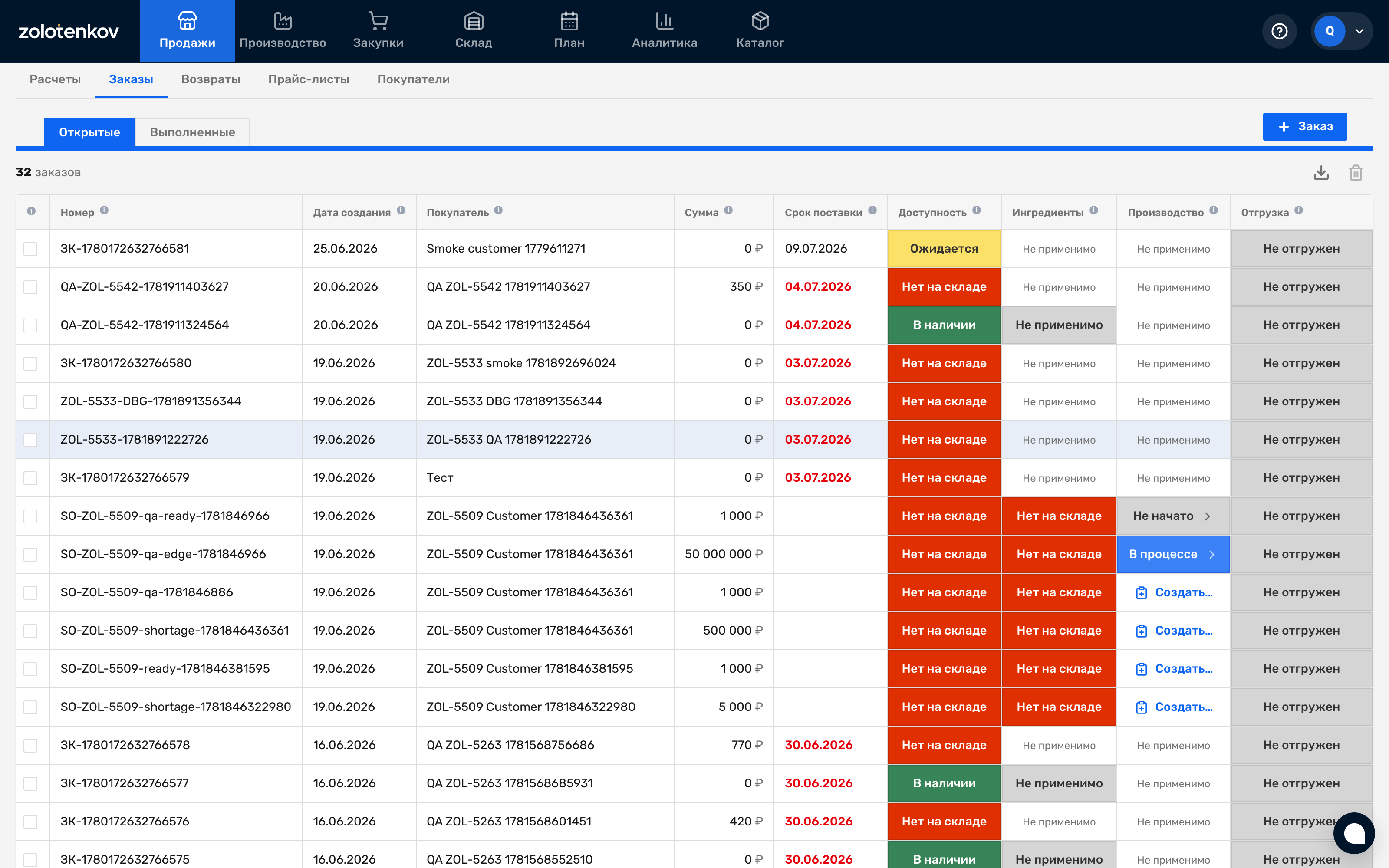The width and height of the screenshot is (1389, 868).
Task: Click the trash delete icon
Action: click(1356, 173)
